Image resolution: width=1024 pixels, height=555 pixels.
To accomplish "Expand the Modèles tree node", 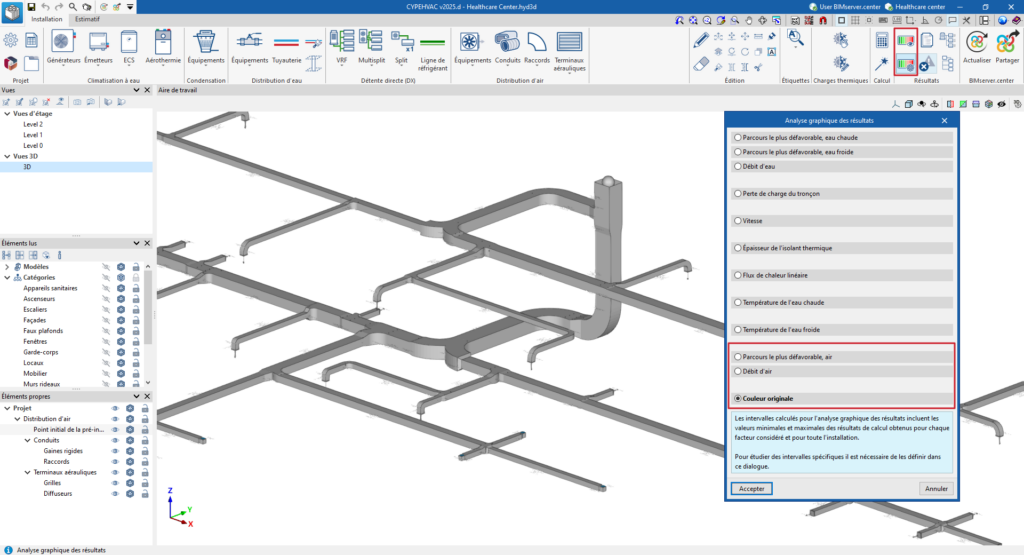I will (8, 267).
